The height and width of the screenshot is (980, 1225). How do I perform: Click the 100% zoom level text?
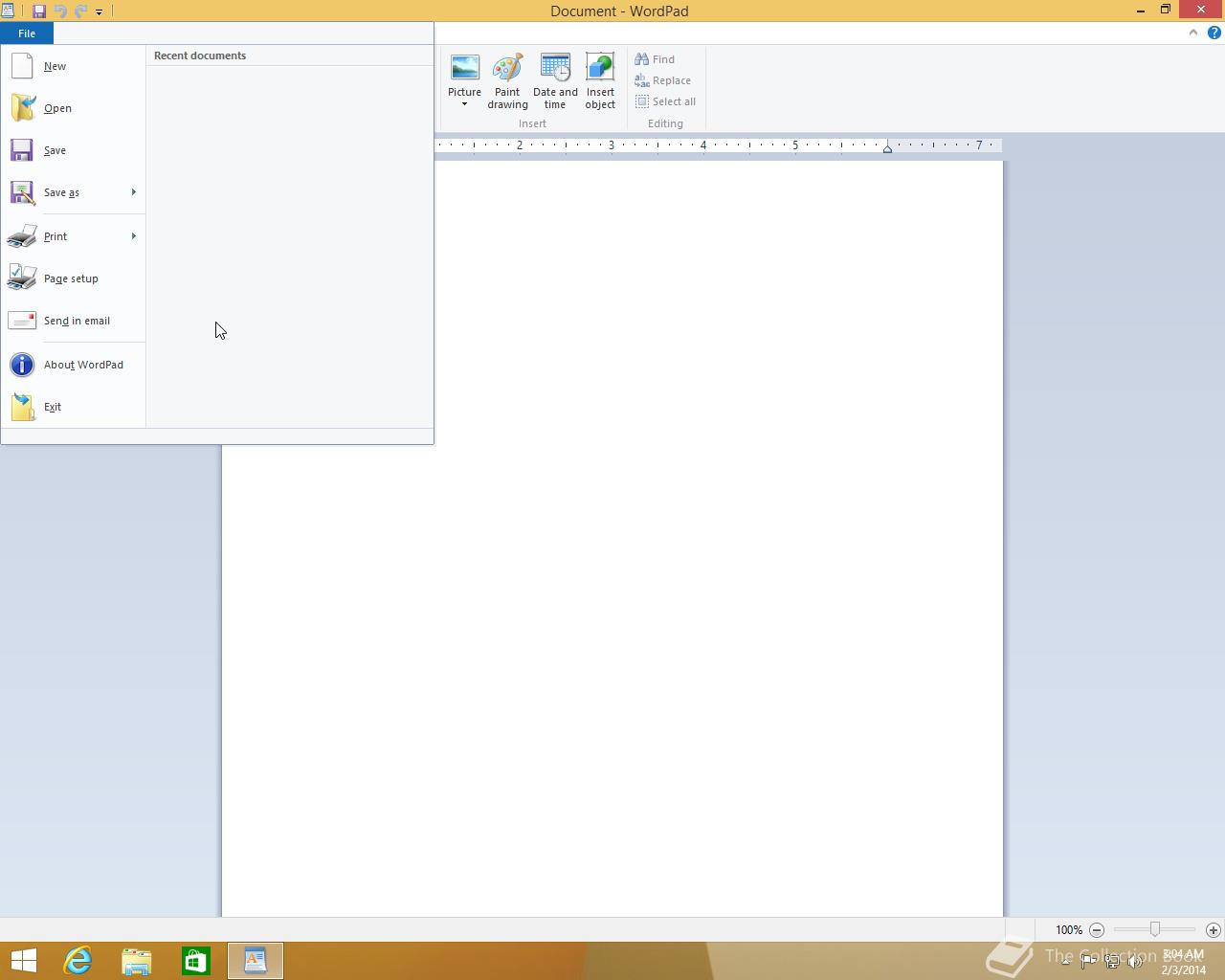click(1069, 930)
